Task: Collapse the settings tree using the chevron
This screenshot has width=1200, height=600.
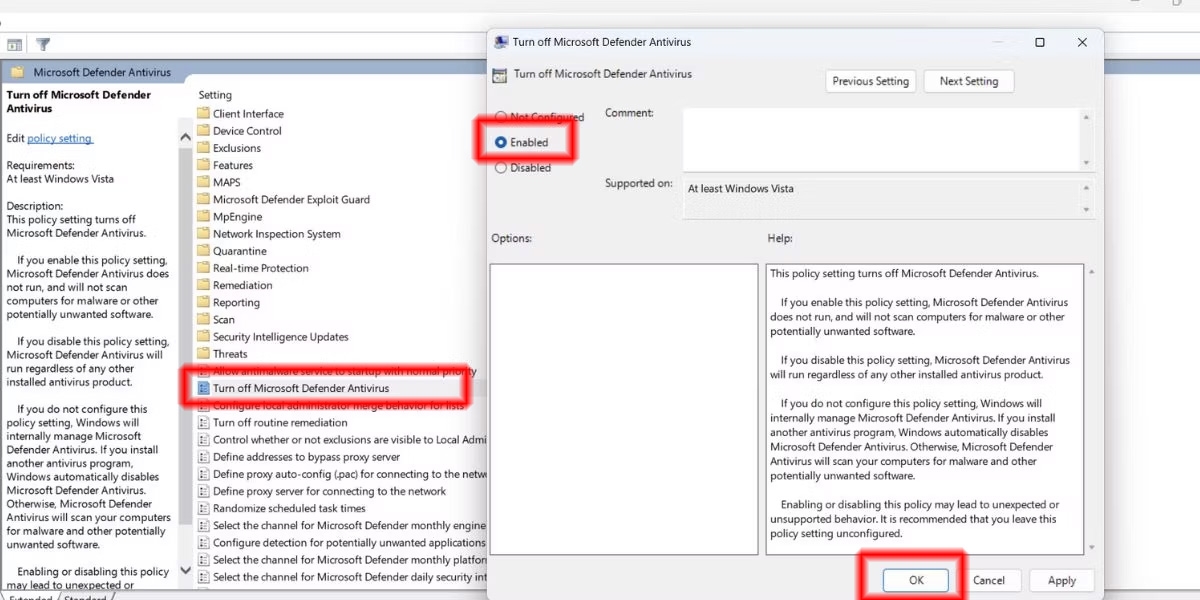Action: click(x=185, y=135)
